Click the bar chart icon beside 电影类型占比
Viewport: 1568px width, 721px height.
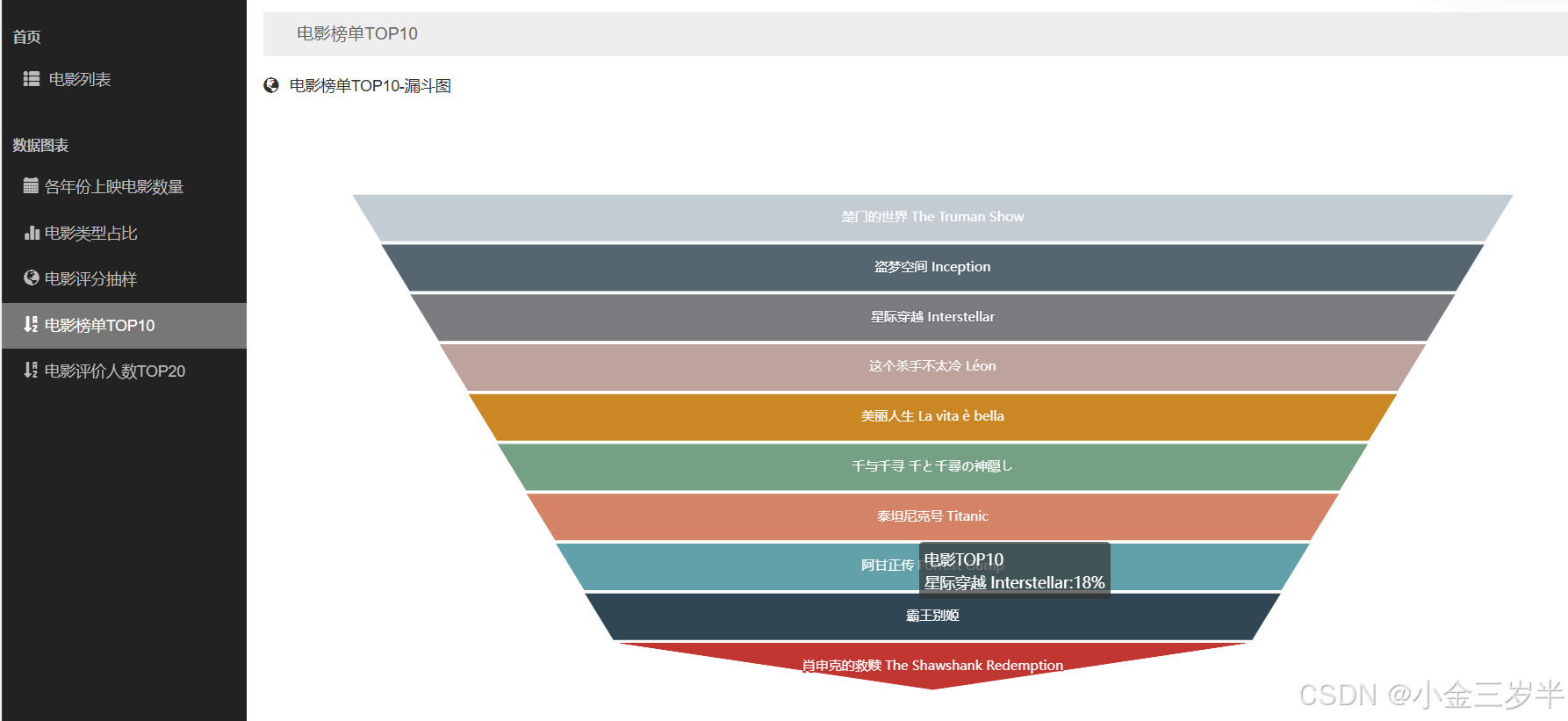tap(32, 233)
